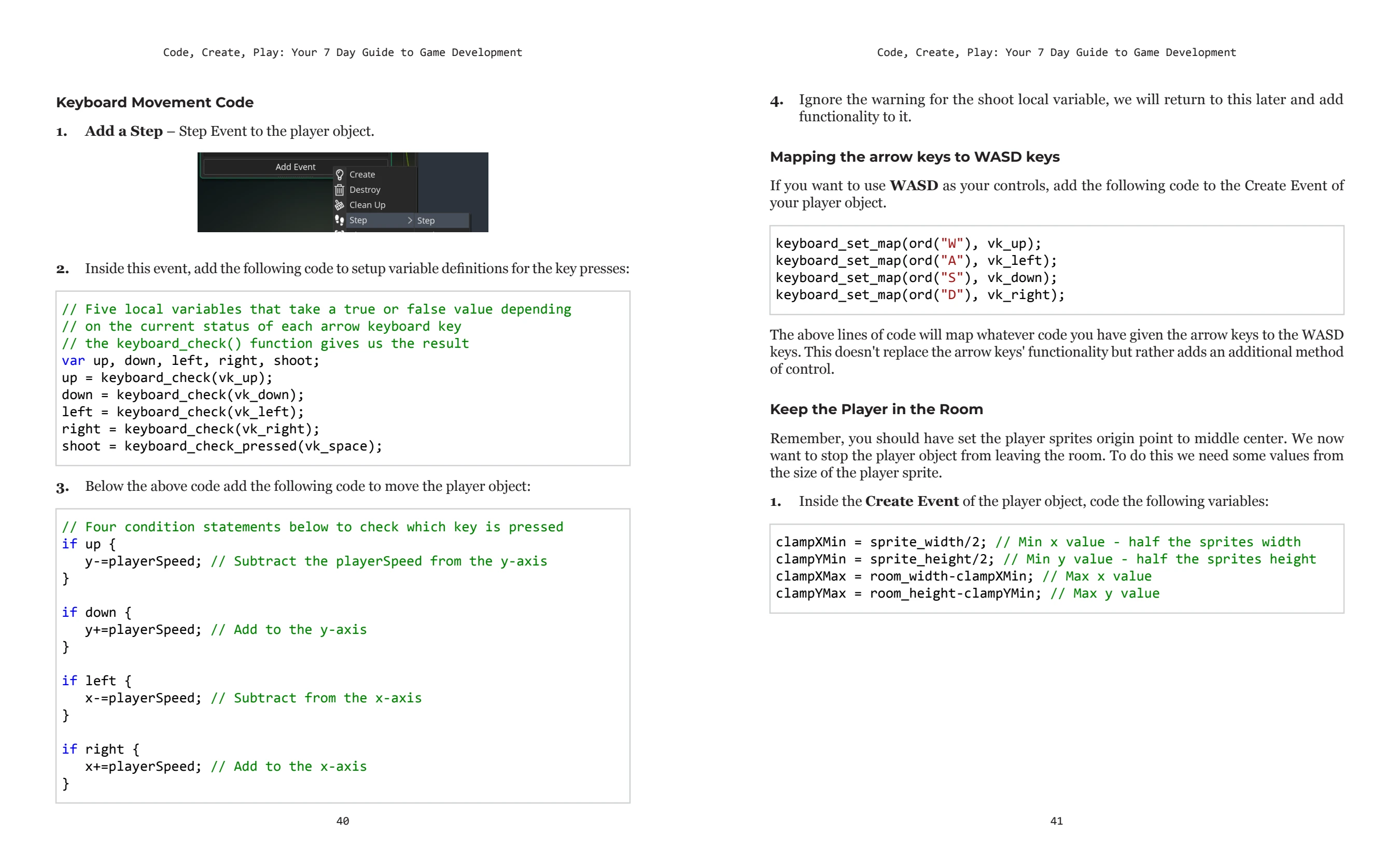Click the 'x+=playerSpeed;' statement
Image resolution: width=1400 pixels, height=863 pixels.
pyautogui.click(x=143, y=767)
